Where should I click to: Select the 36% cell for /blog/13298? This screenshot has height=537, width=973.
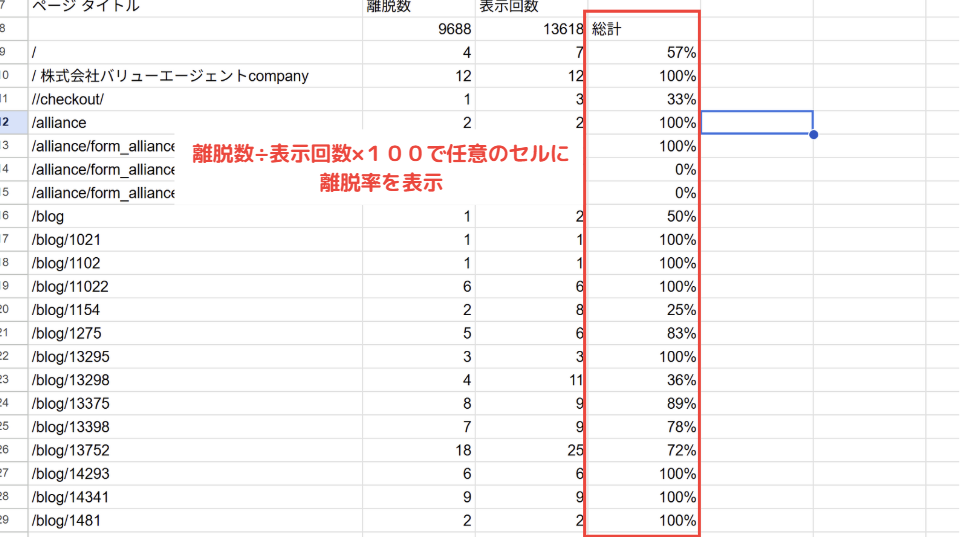[643, 380]
